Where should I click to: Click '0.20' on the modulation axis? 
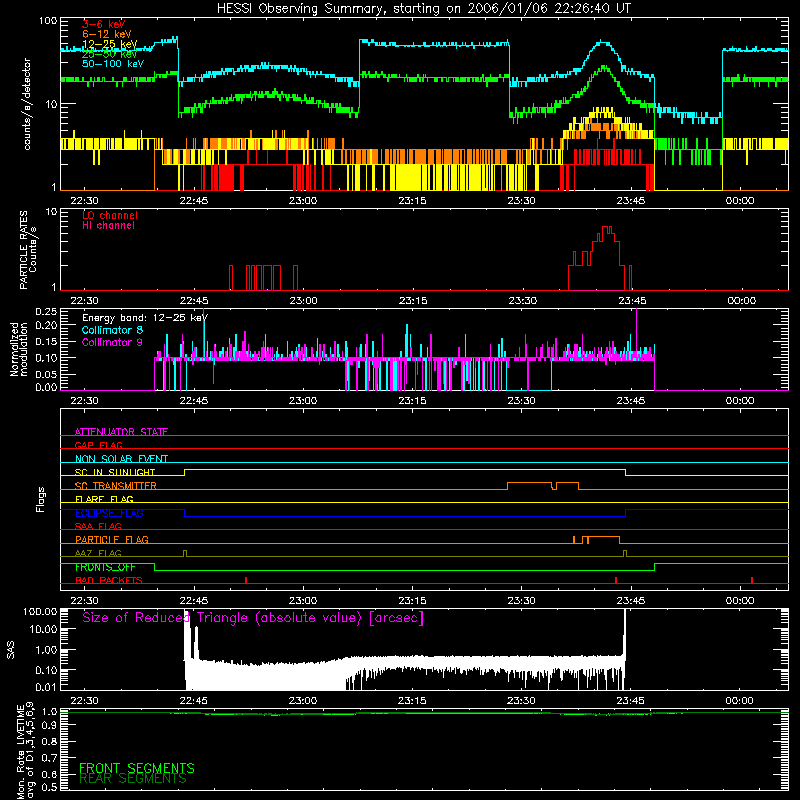(x=46, y=326)
